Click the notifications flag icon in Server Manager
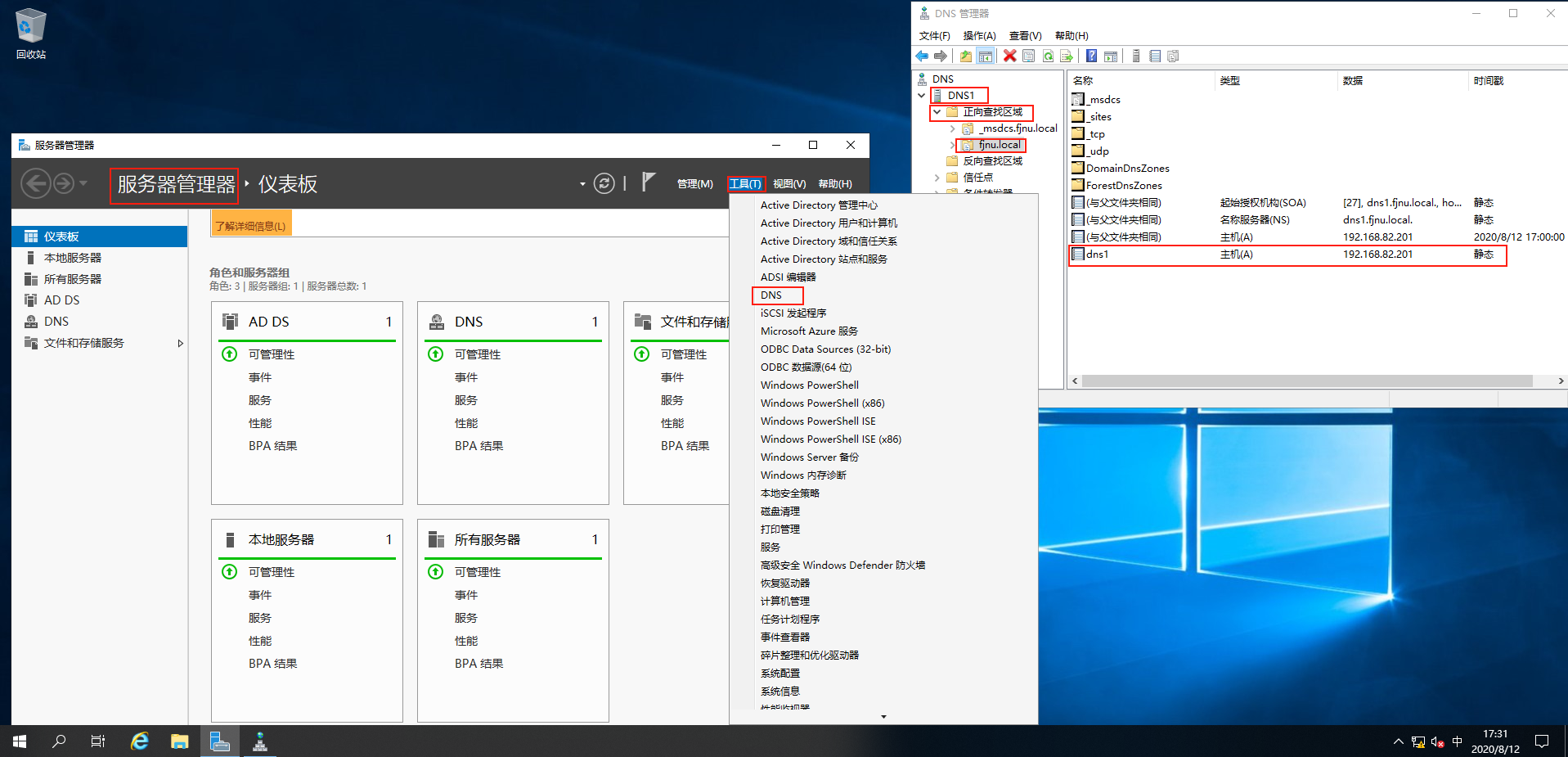The height and width of the screenshot is (757, 1568). click(648, 182)
